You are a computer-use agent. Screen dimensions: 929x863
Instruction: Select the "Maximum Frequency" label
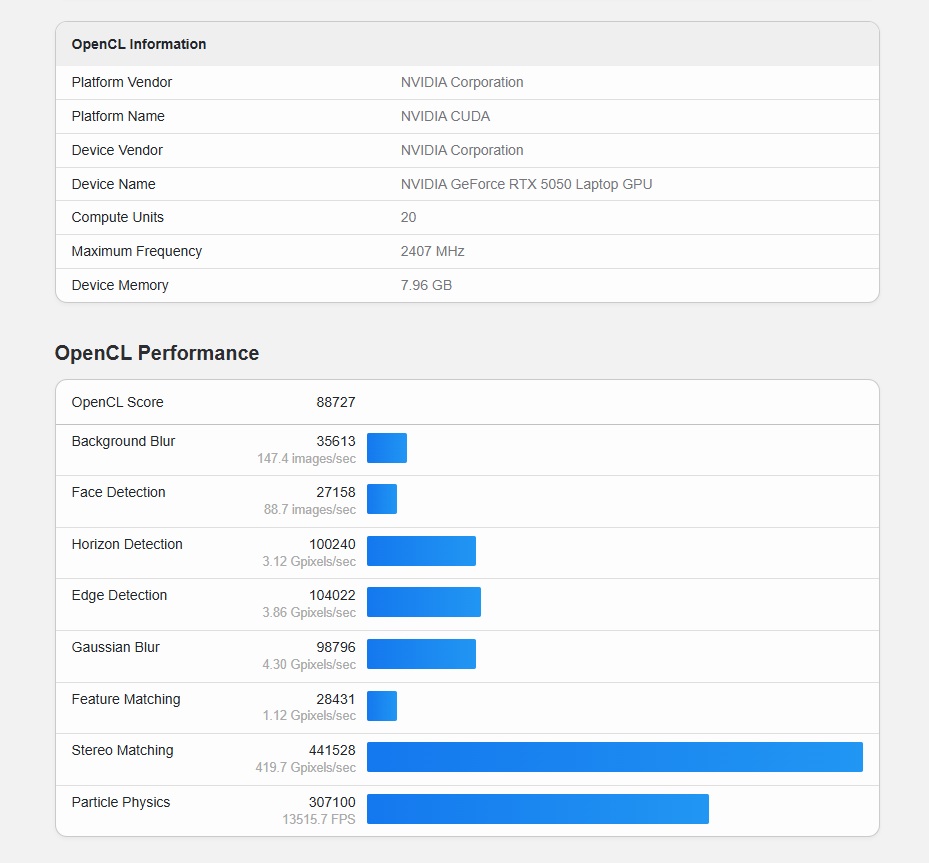[137, 251]
